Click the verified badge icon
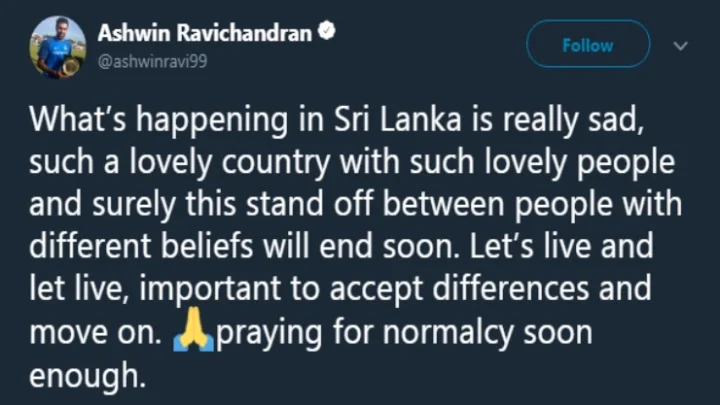The image size is (720, 405). 326,33
